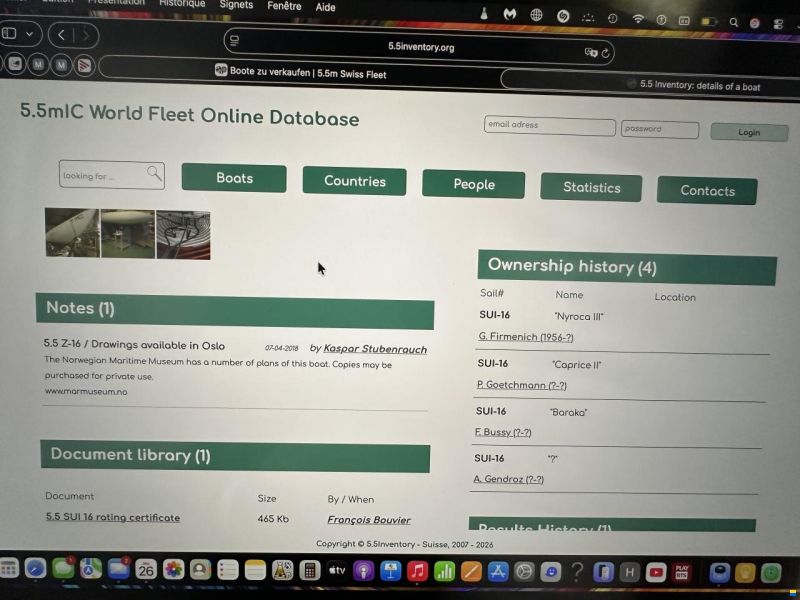The height and width of the screenshot is (600, 800).
Task: Click Safari's back arrow button
Action: 62,35
